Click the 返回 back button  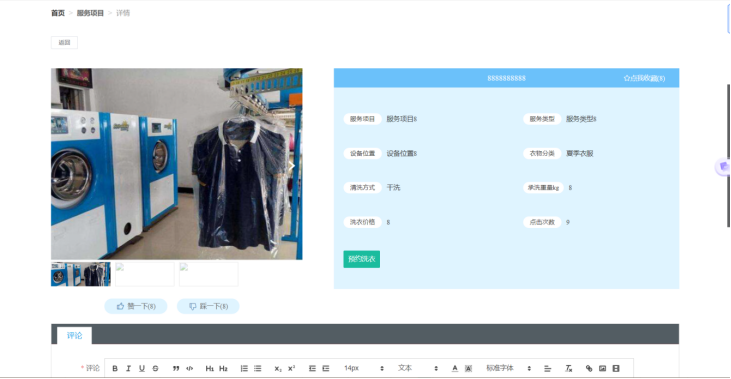(x=64, y=42)
